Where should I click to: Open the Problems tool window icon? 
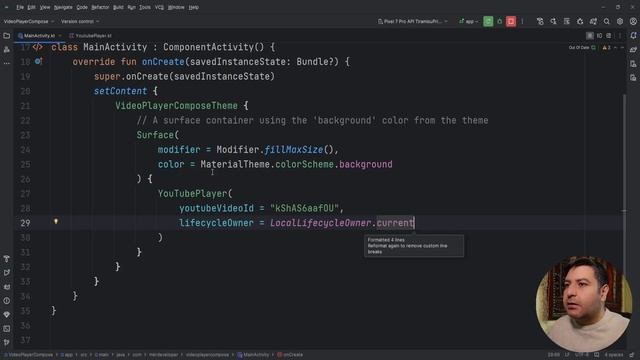coord(7,301)
